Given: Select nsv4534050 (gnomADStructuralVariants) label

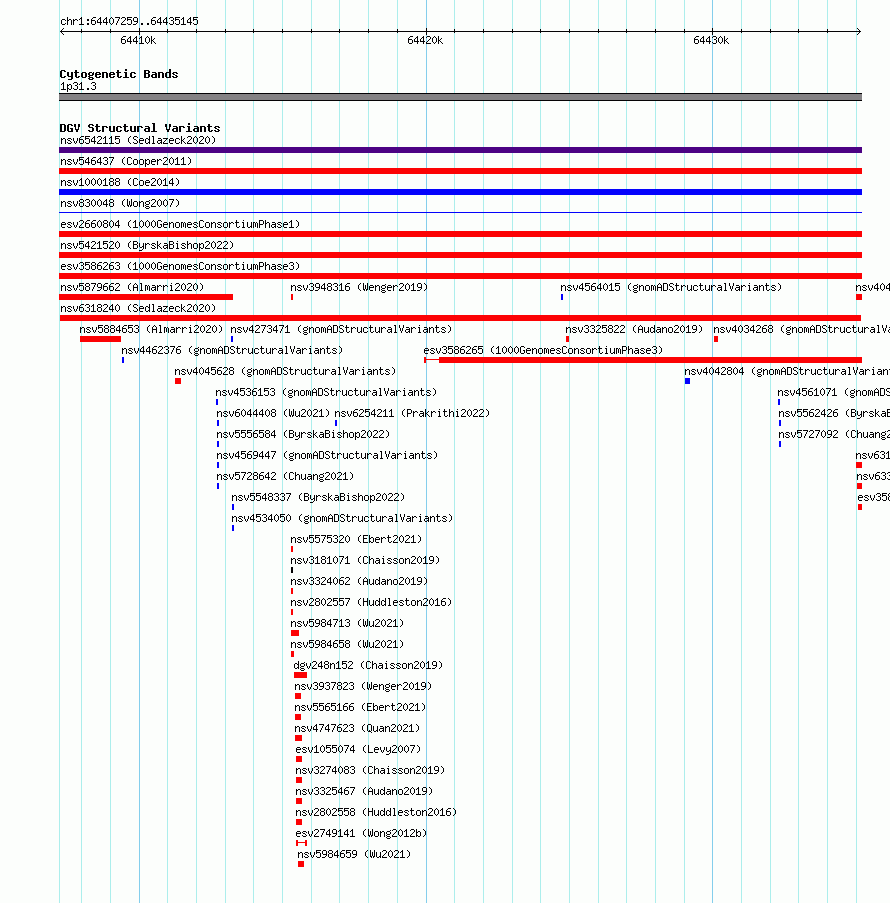Looking at the screenshot, I should tap(342, 518).
